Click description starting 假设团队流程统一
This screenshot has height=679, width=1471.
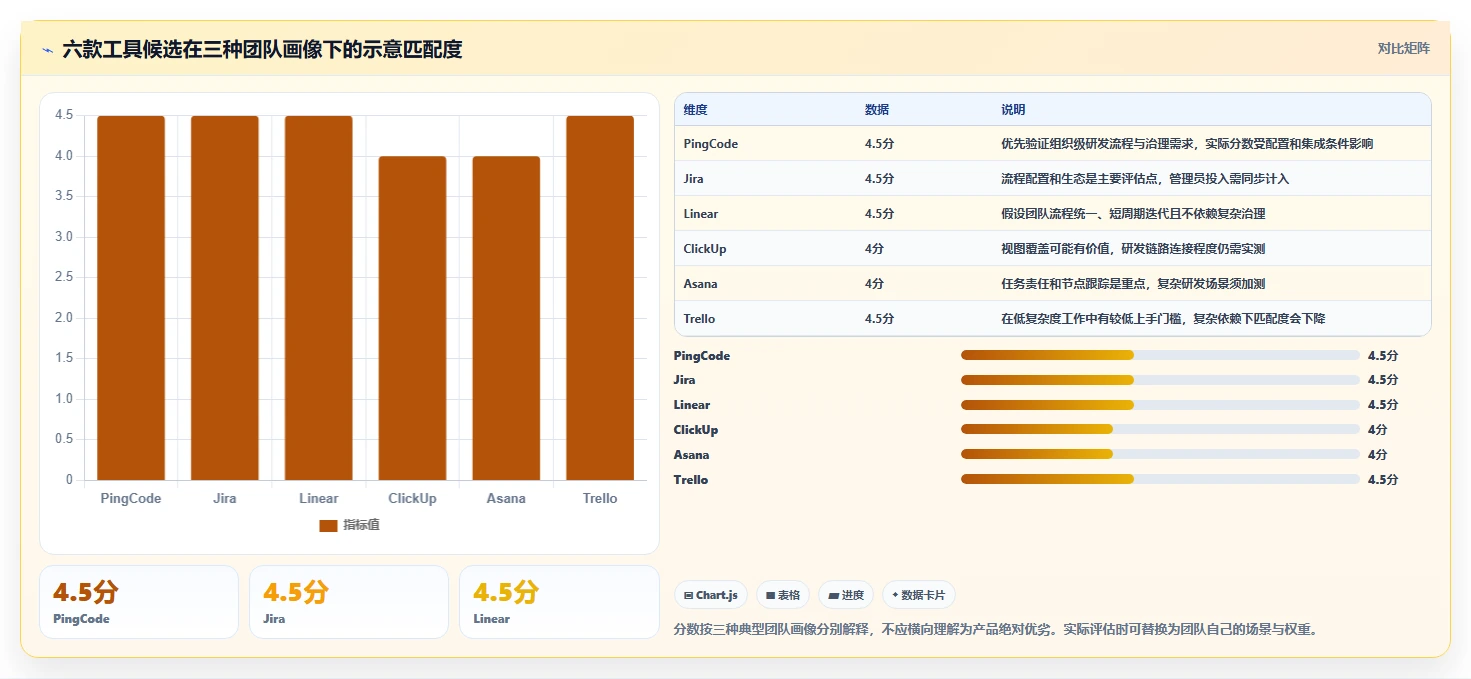click(x=1135, y=214)
